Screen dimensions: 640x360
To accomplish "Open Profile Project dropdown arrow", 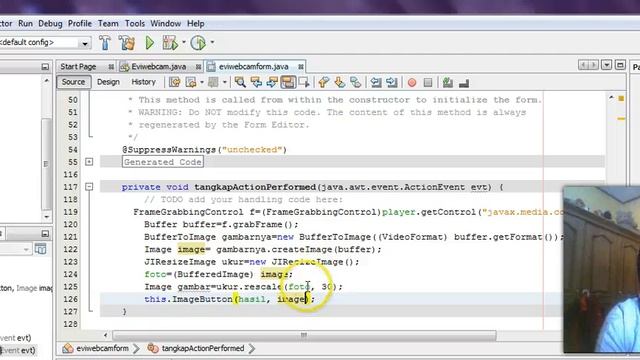I will pos(212,42).
